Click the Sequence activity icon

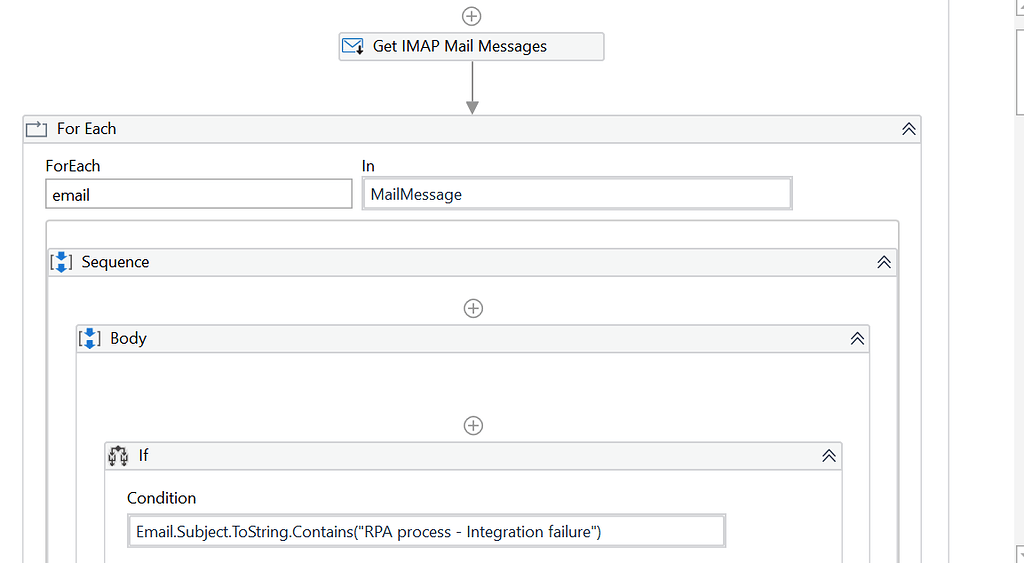click(x=61, y=262)
